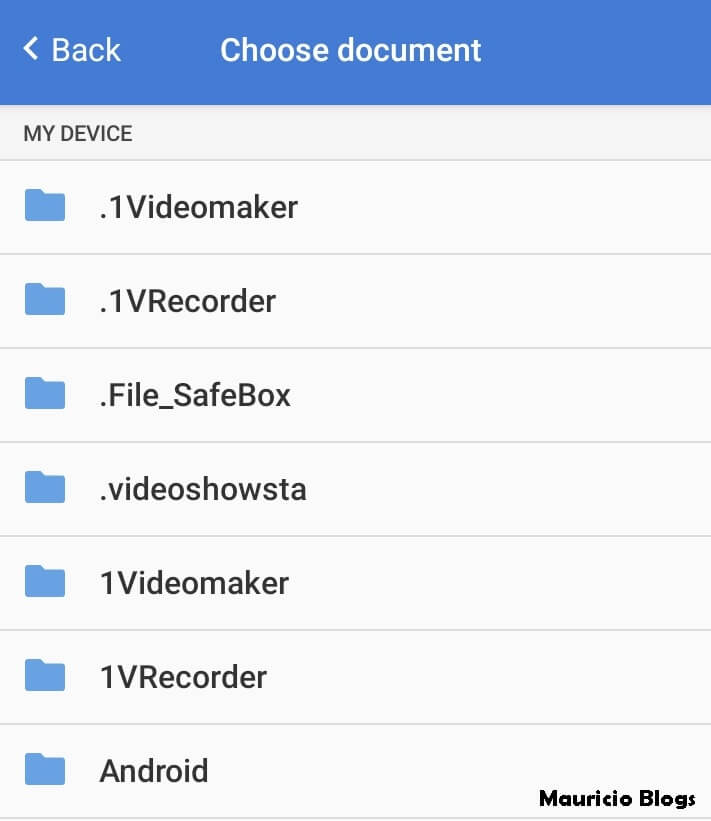Click the .1VRecorder folder icon
The image size is (711, 821).
(44, 300)
